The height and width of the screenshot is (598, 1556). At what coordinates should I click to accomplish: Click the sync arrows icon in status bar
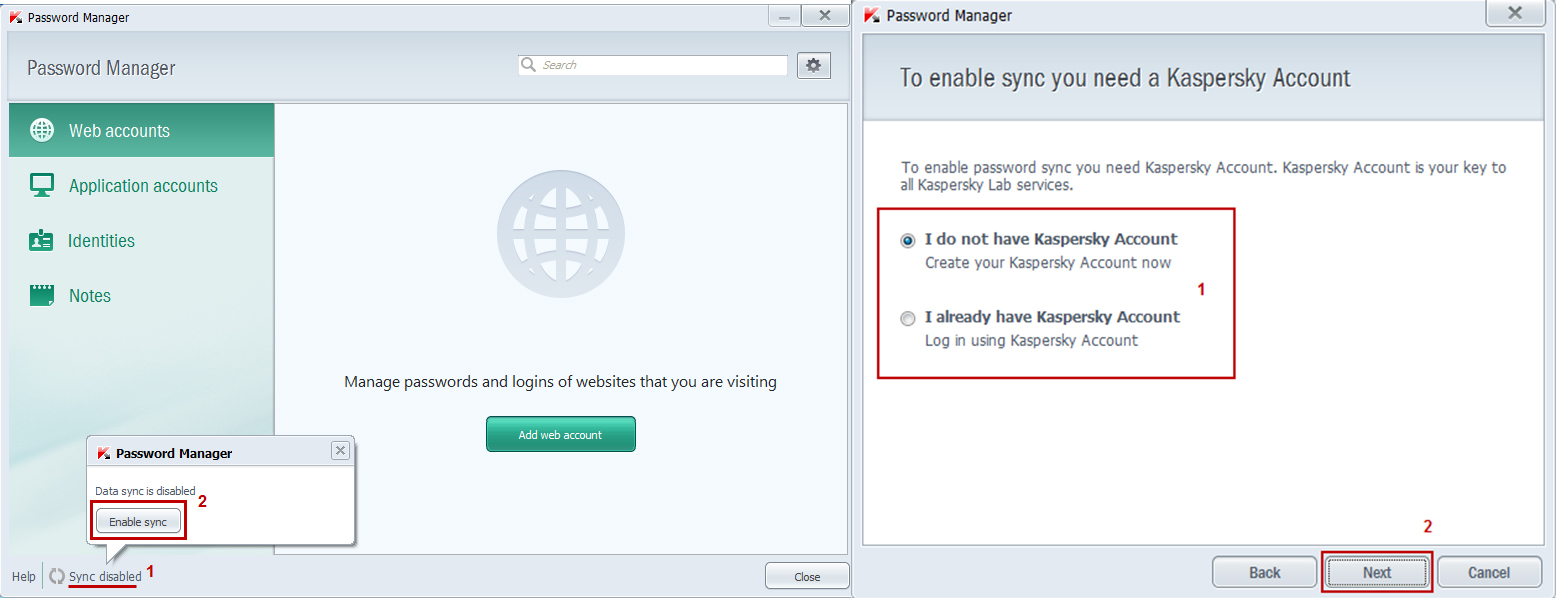point(56,576)
